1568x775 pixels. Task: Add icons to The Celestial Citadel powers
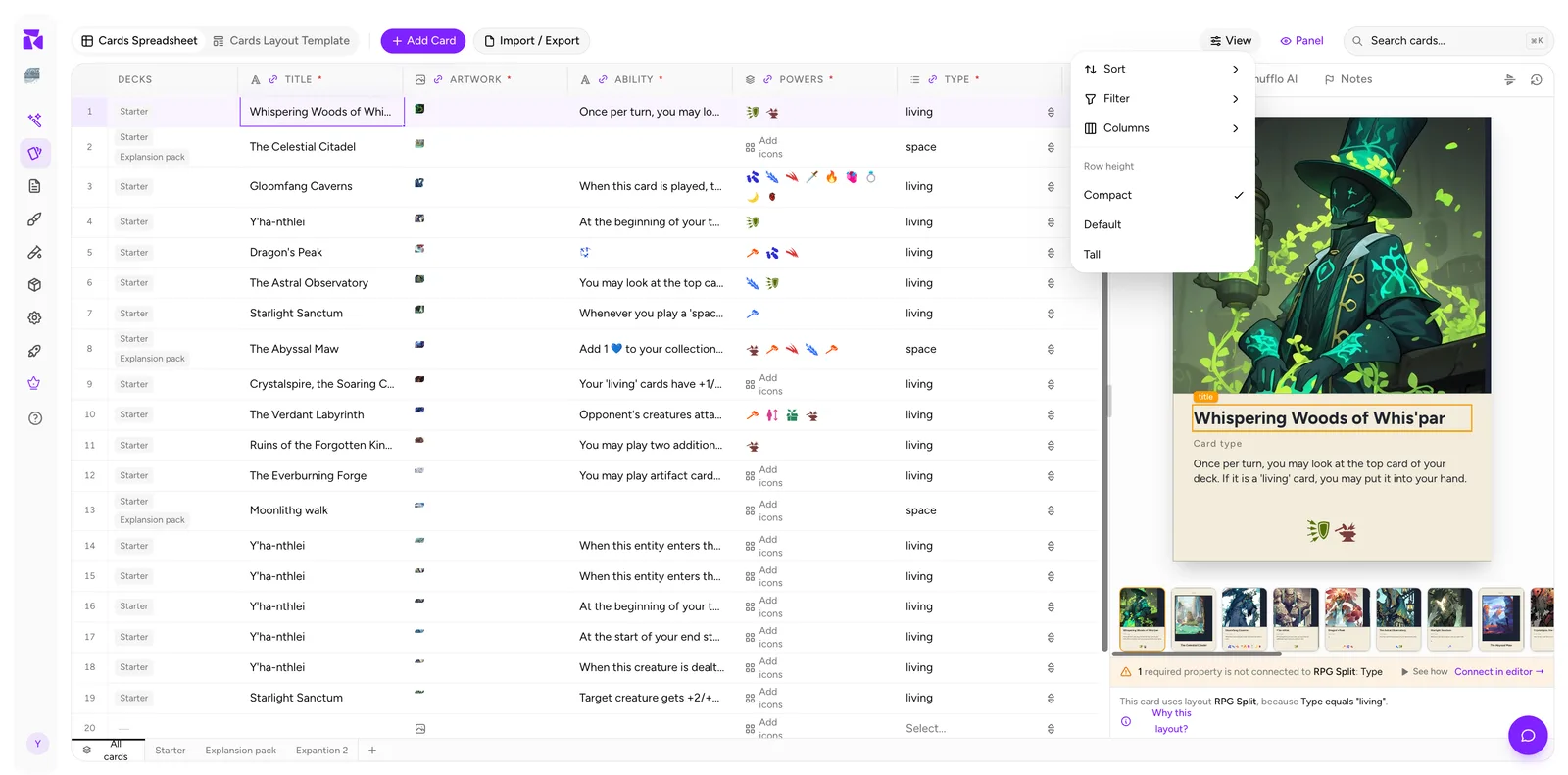pyautogui.click(x=764, y=147)
